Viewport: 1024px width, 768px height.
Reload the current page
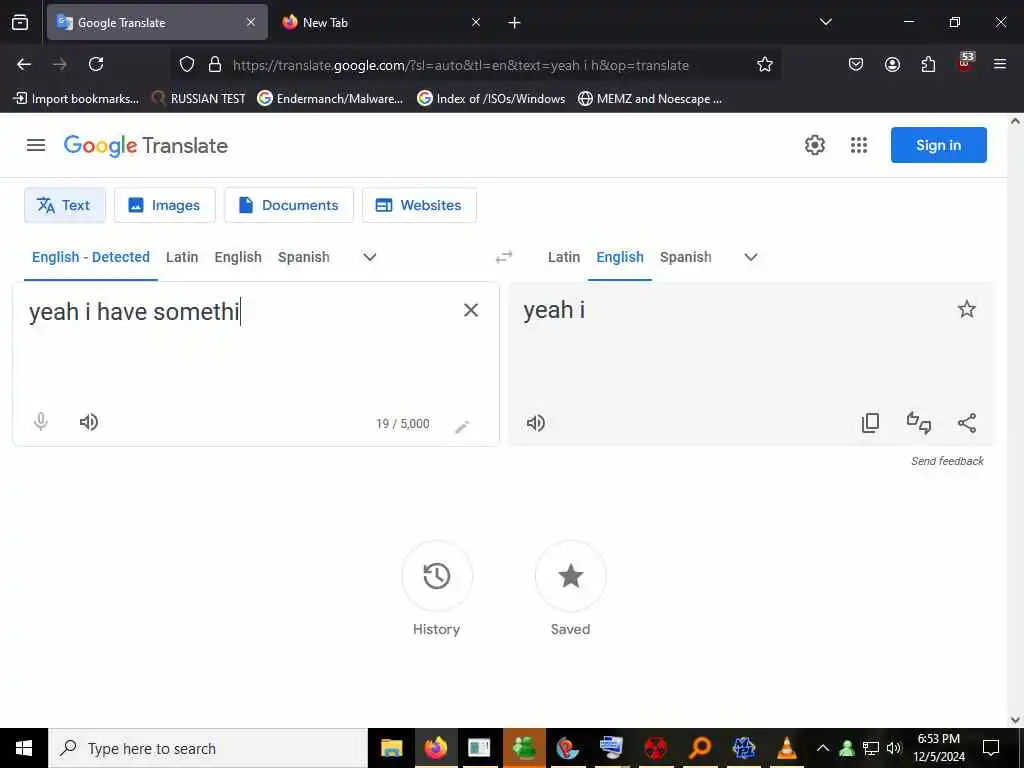96,64
